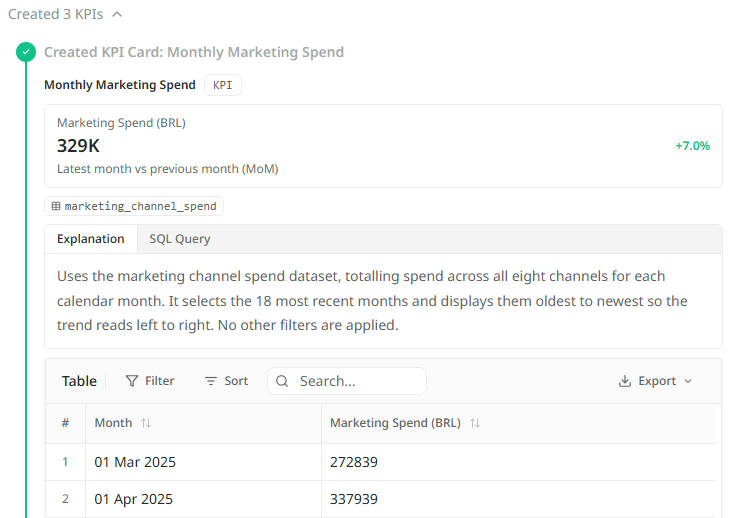This screenshot has height=518, width=750.
Task: Switch to the SQL Query tab
Action: click(x=180, y=239)
